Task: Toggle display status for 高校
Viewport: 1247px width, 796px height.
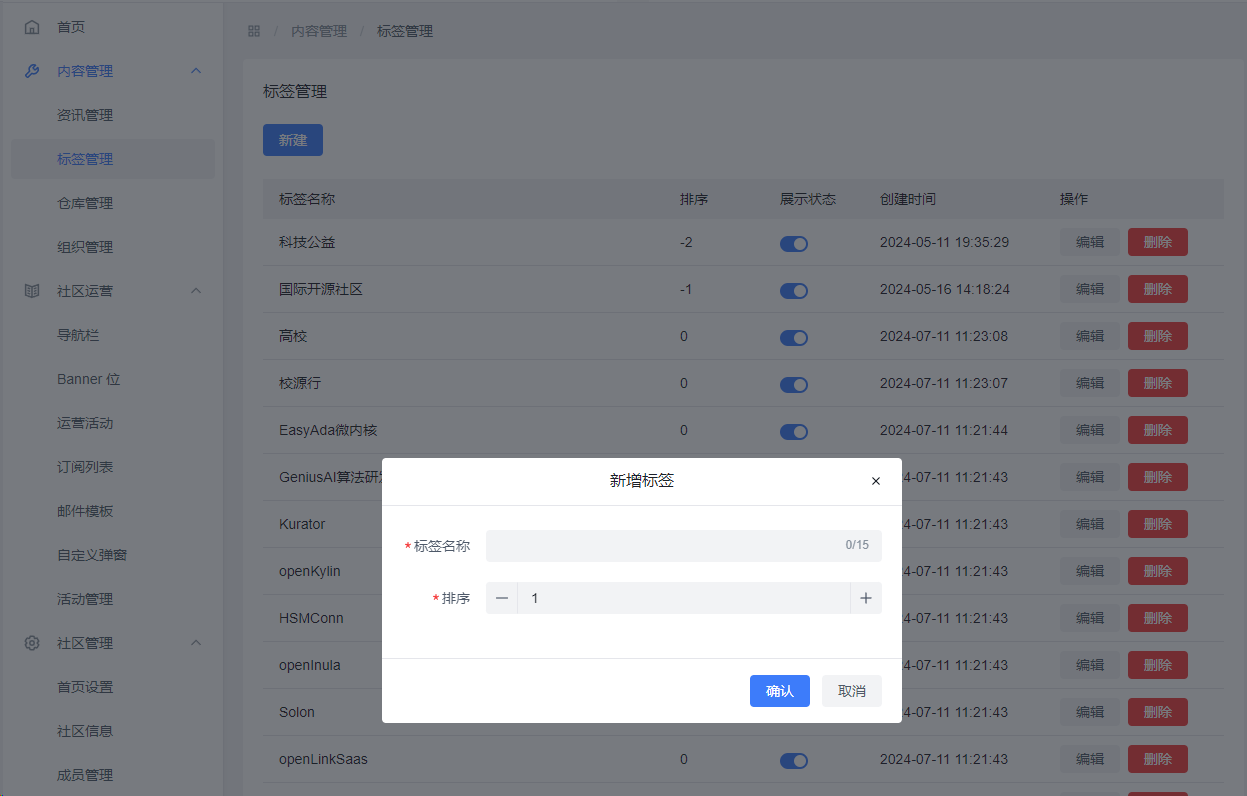Action: click(794, 338)
